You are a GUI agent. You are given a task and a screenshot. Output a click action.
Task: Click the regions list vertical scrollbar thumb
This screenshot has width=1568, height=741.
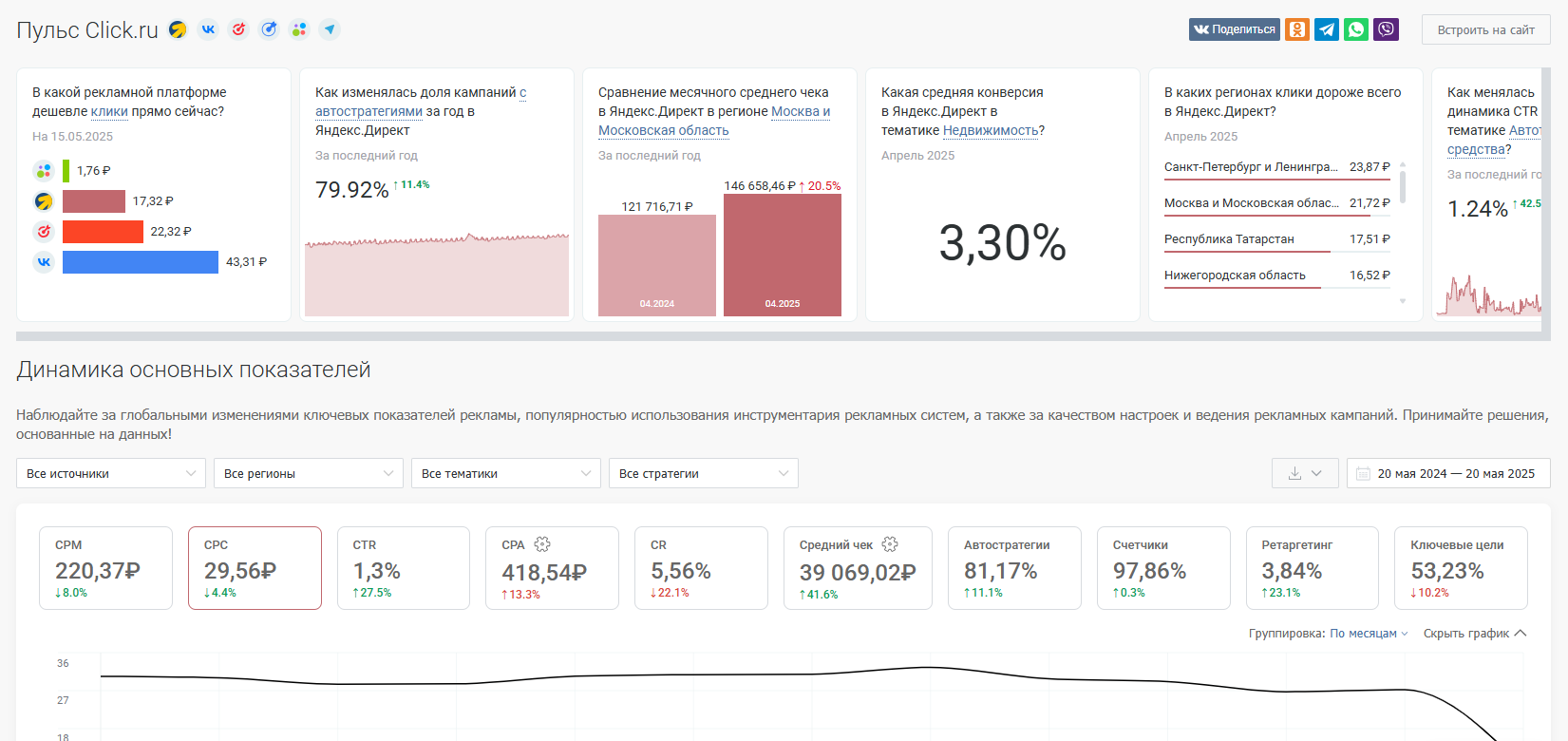1403,186
